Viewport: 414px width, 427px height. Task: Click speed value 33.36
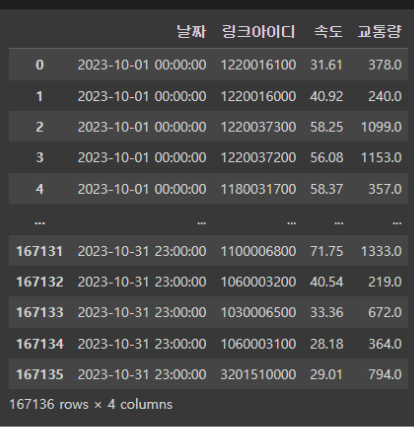[x=326, y=312]
